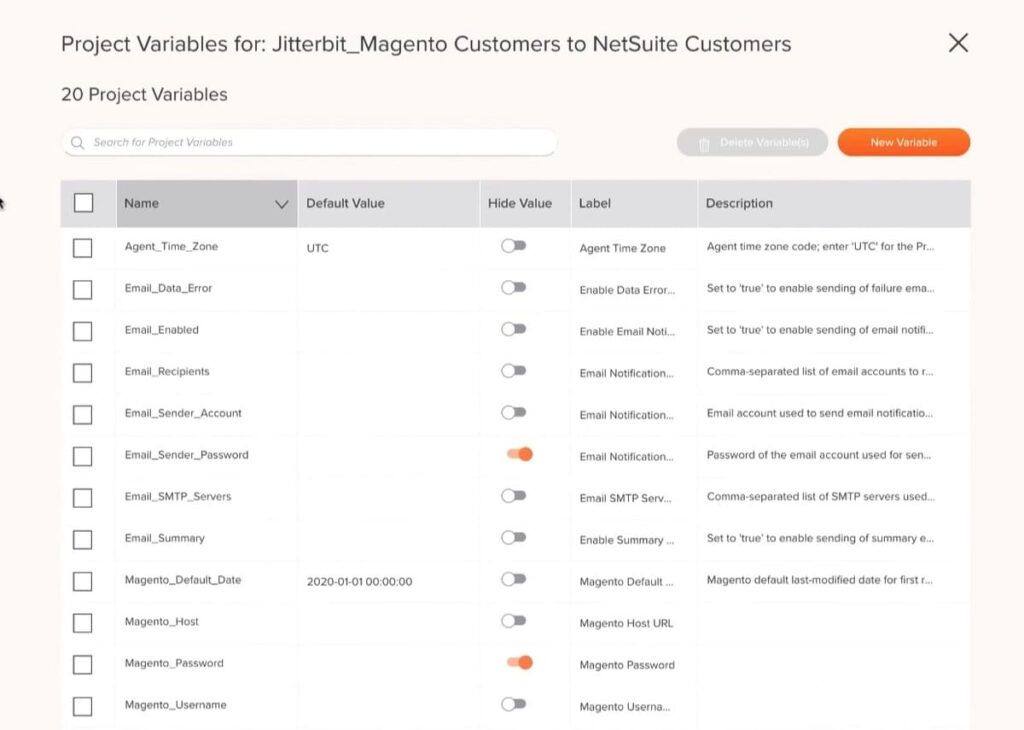Click the search magnifying glass icon
Screen dimensions: 1024x730
pyautogui.click(x=77, y=142)
